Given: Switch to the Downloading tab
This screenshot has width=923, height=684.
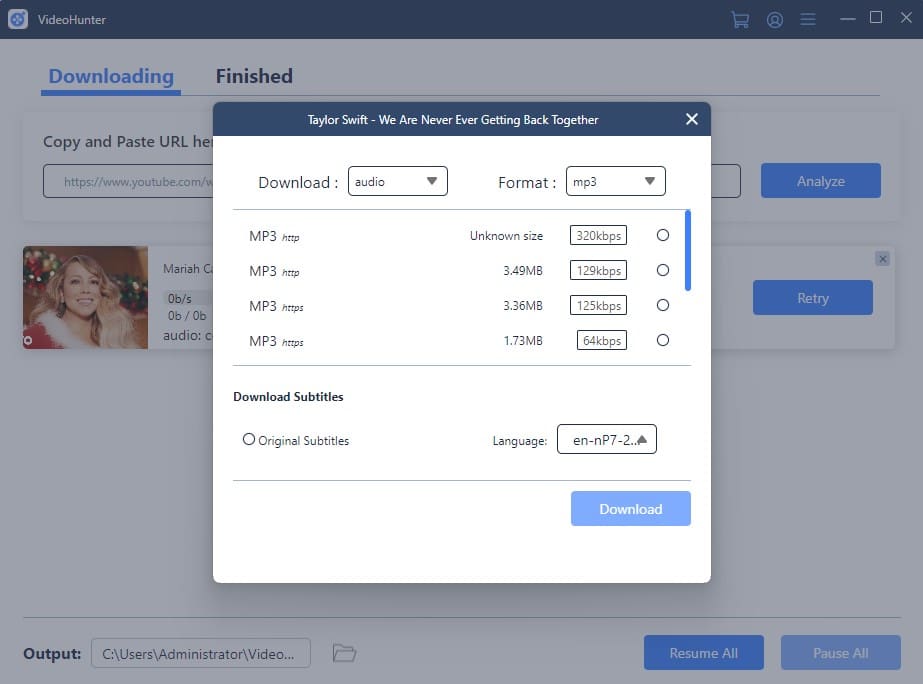Looking at the screenshot, I should point(111,77).
